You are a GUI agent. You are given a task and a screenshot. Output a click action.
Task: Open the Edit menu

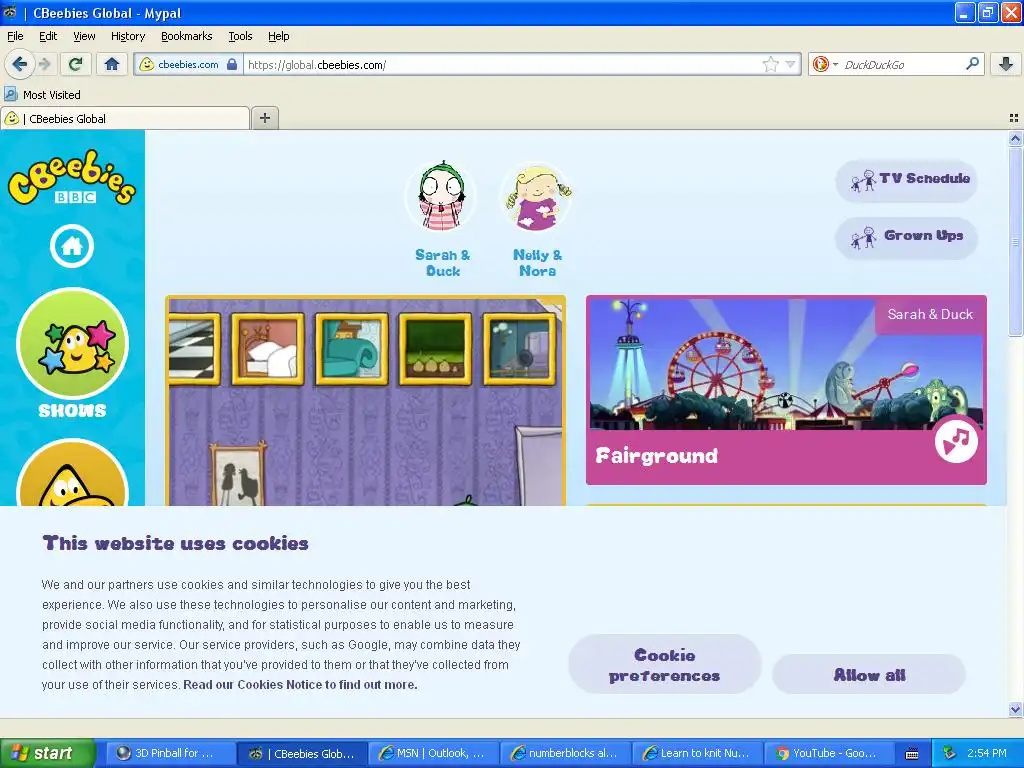[x=48, y=36]
